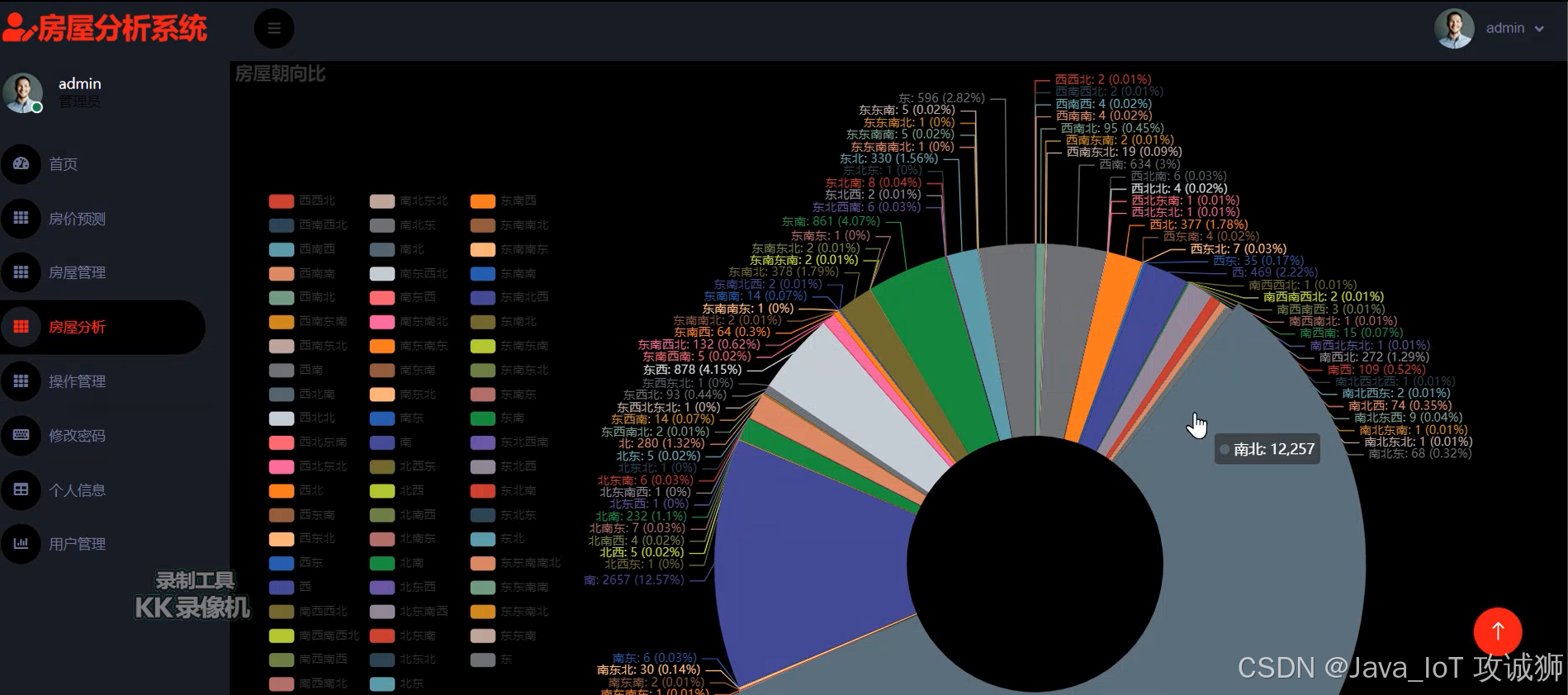Click the 东南西北: 132 (0.62%) label
1568x695 pixels.
coord(699,344)
